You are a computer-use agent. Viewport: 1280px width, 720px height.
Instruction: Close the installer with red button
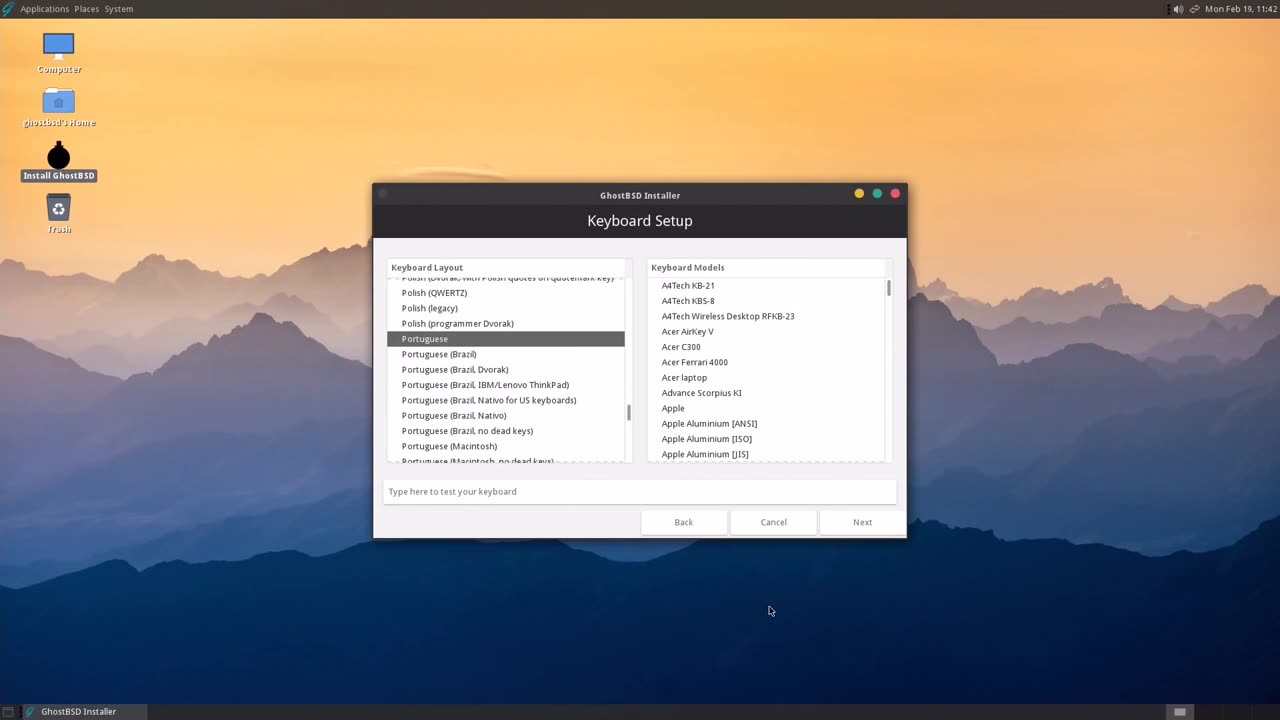point(895,194)
